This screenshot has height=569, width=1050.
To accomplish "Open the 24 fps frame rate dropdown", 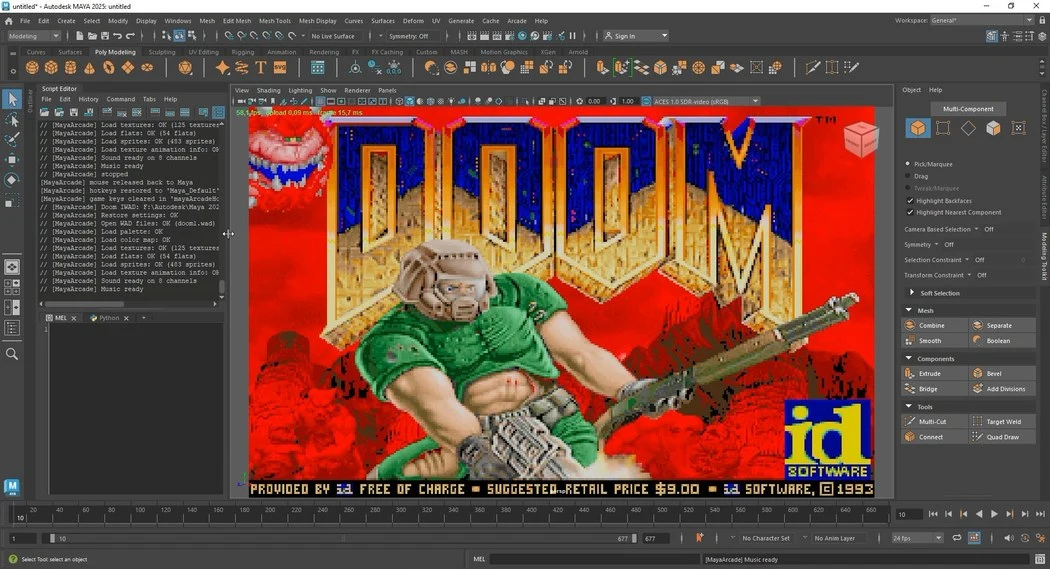I will (x=918, y=538).
